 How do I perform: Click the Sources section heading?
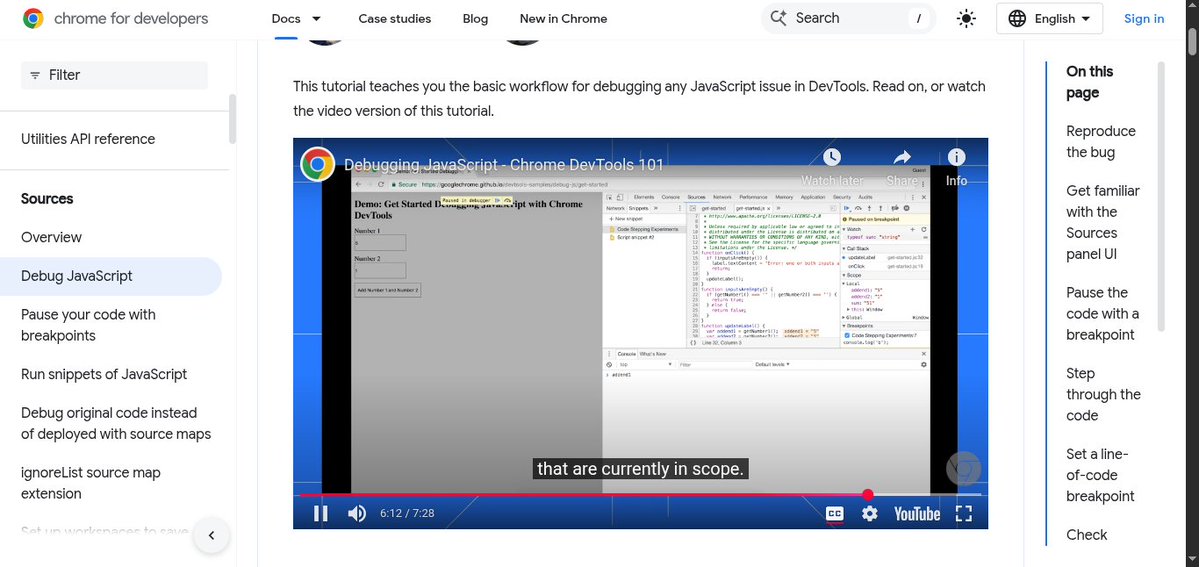[47, 199]
